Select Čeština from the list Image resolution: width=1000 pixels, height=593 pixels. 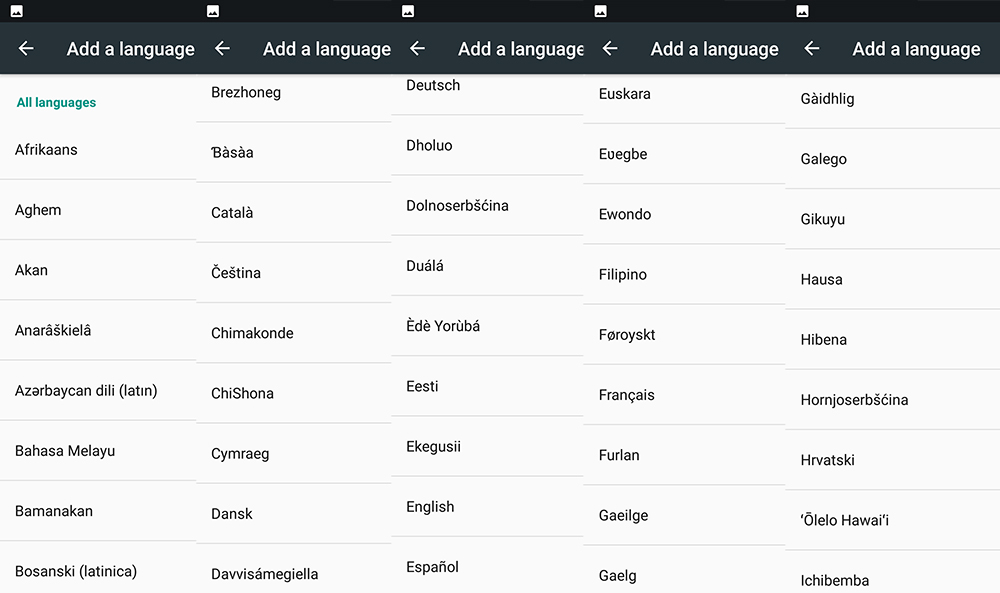(x=236, y=273)
